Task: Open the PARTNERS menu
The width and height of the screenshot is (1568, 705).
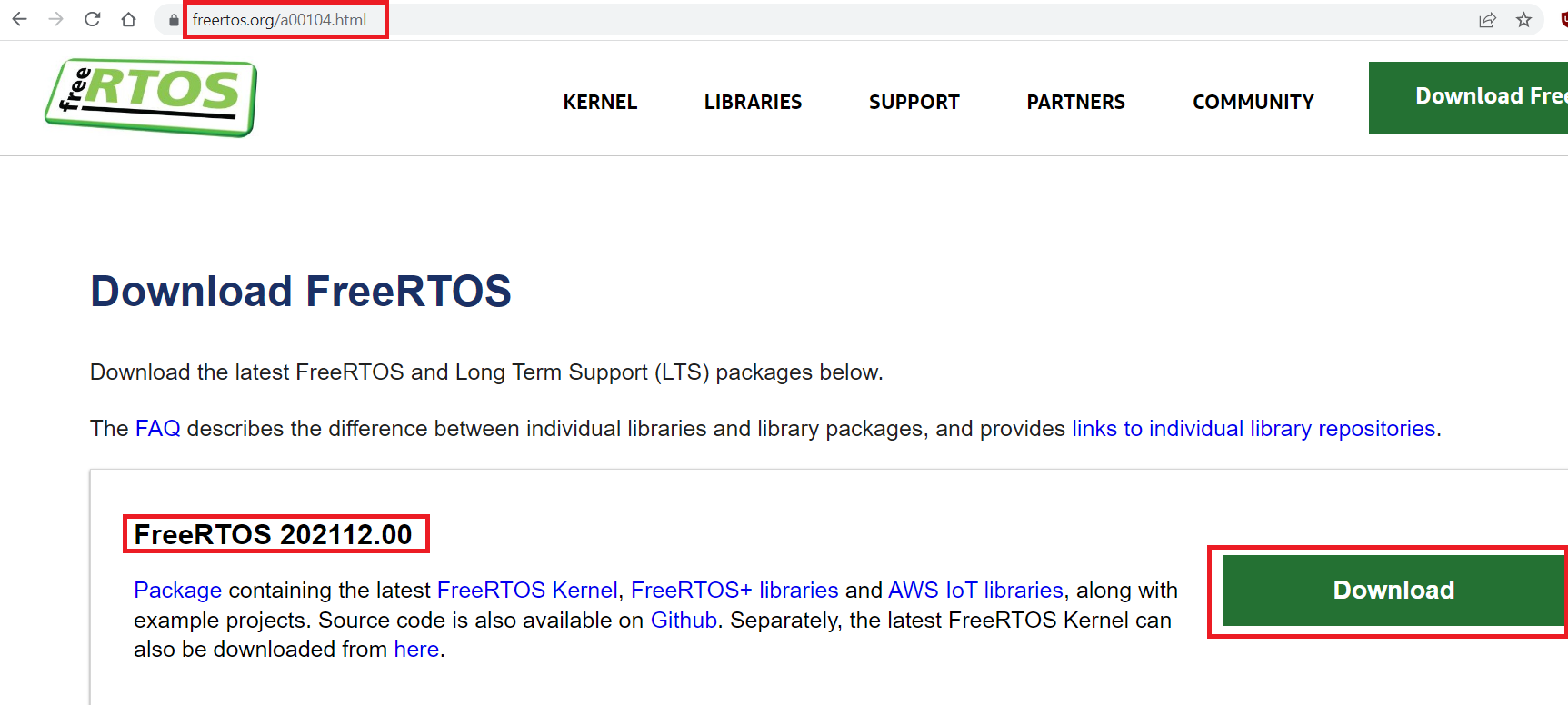Action: (1075, 102)
